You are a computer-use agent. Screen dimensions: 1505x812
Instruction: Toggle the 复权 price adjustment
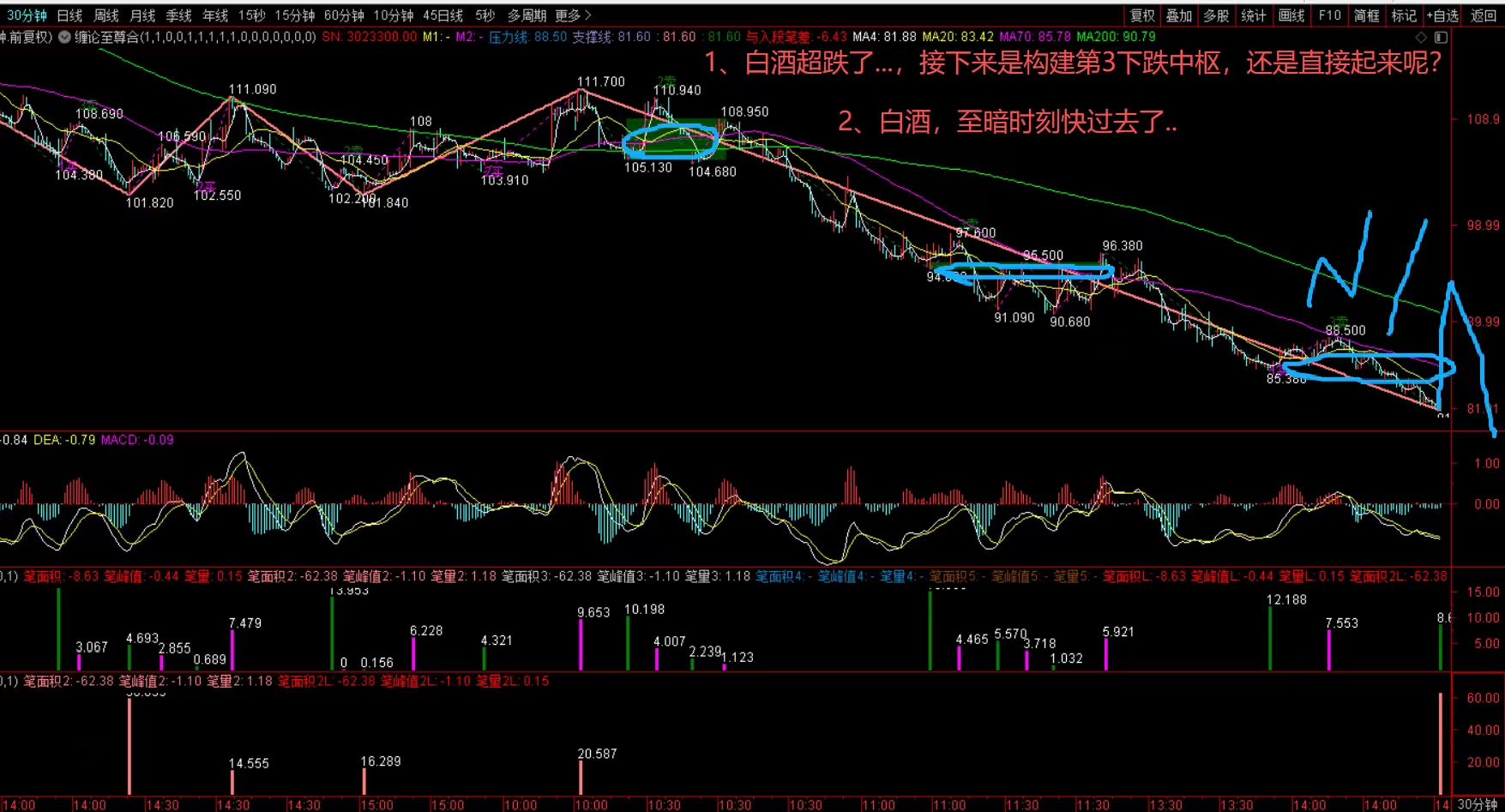pos(1142,15)
